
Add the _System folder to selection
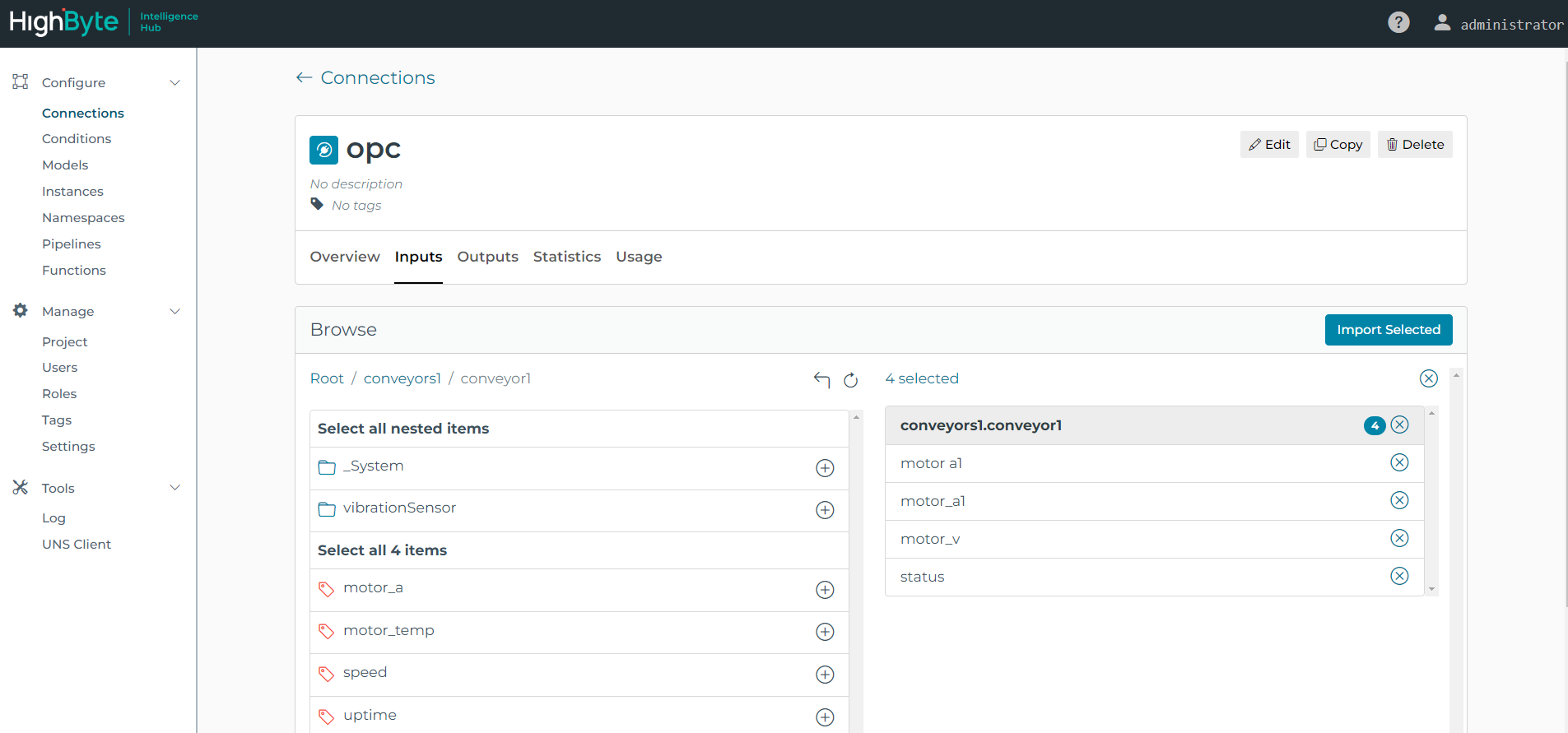pos(825,468)
